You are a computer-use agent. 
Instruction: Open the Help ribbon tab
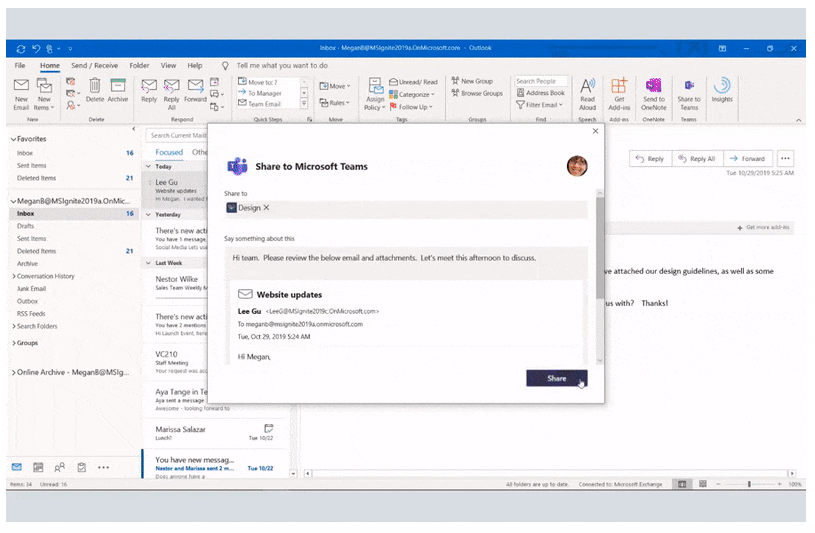[x=195, y=66]
